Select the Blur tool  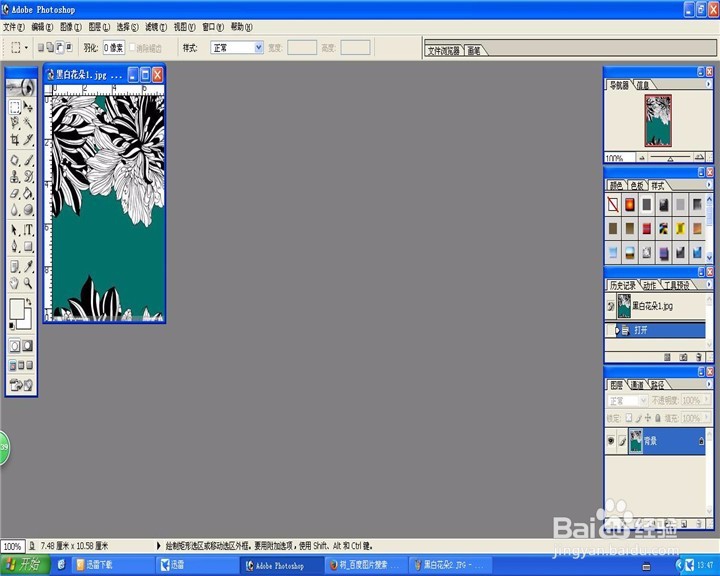pyautogui.click(x=15, y=209)
